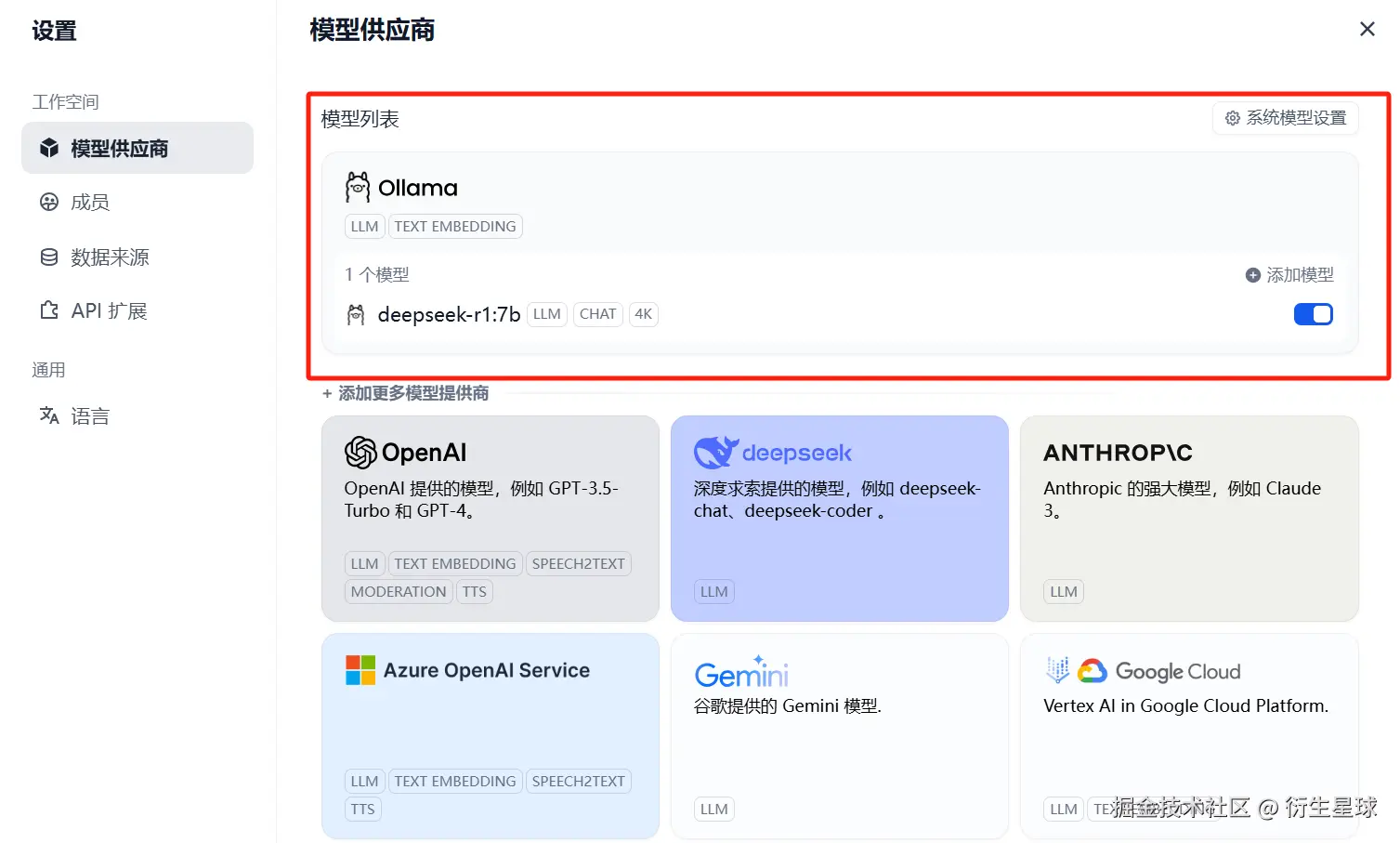
Task: Click the CHAT tag on deepseek-r1:7b
Action: 597,314
